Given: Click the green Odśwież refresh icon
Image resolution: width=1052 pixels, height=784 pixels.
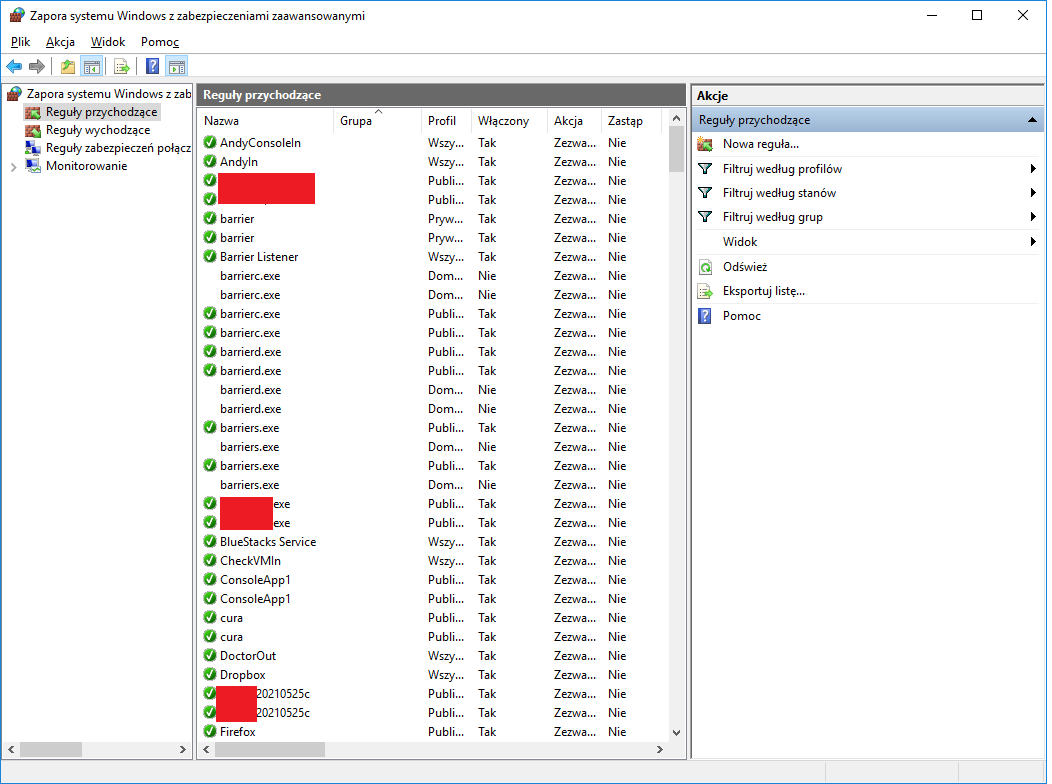Looking at the screenshot, I should pyautogui.click(x=705, y=267).
